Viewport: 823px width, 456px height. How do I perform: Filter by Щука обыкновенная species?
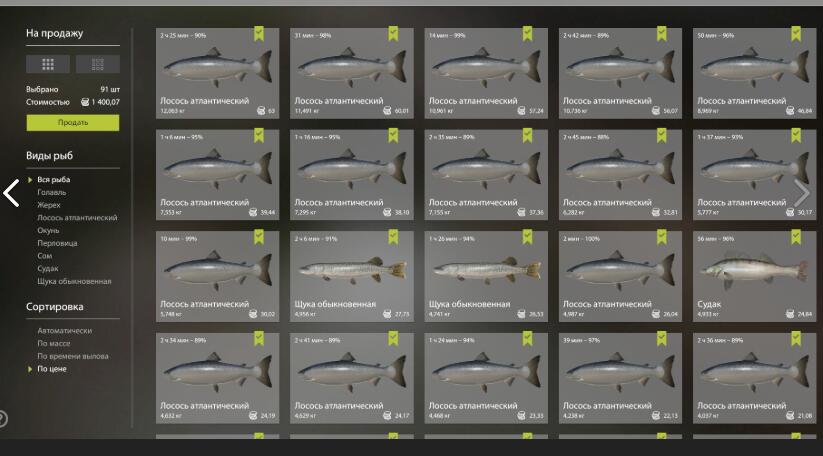coord(74,281)
